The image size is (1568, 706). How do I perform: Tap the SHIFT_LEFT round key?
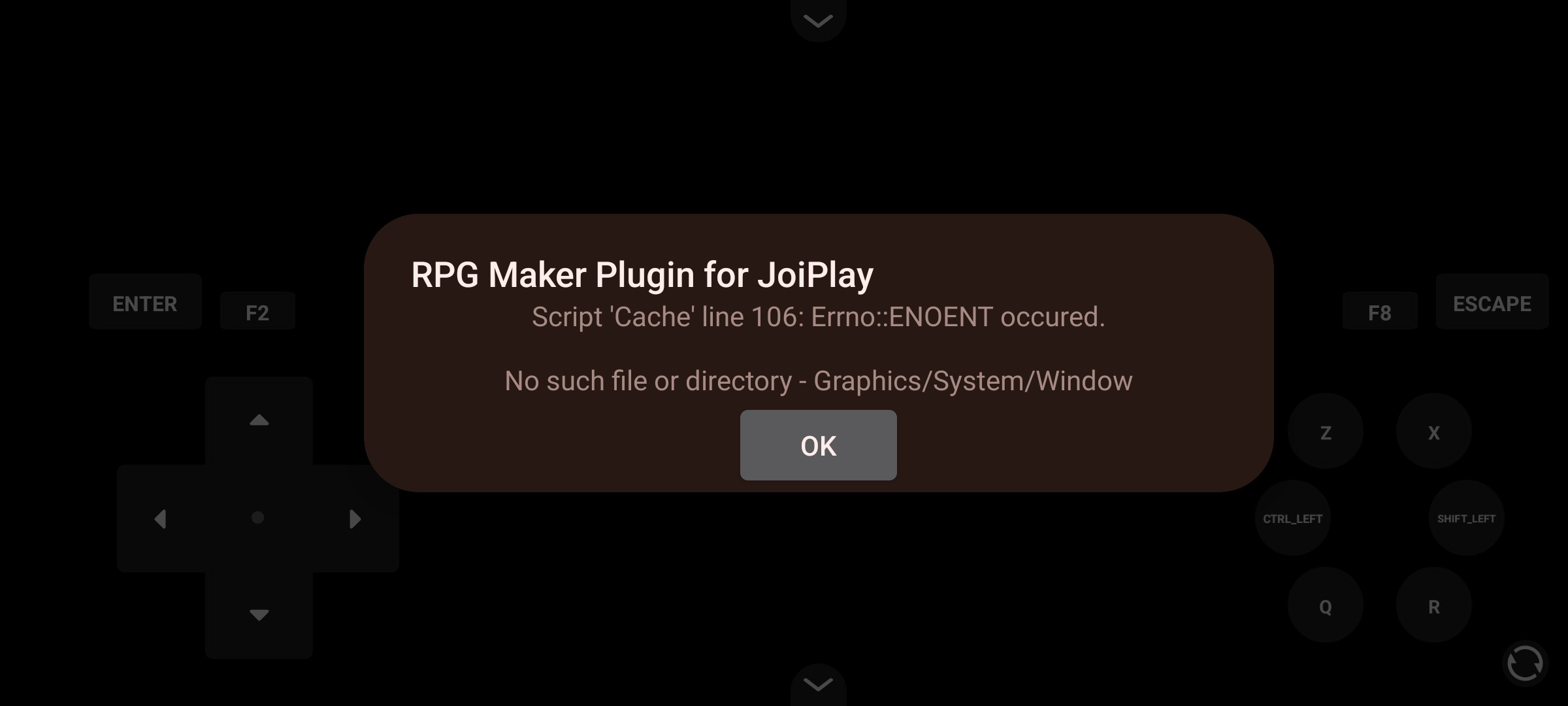pyautogui.click(x=1467, y=518)
